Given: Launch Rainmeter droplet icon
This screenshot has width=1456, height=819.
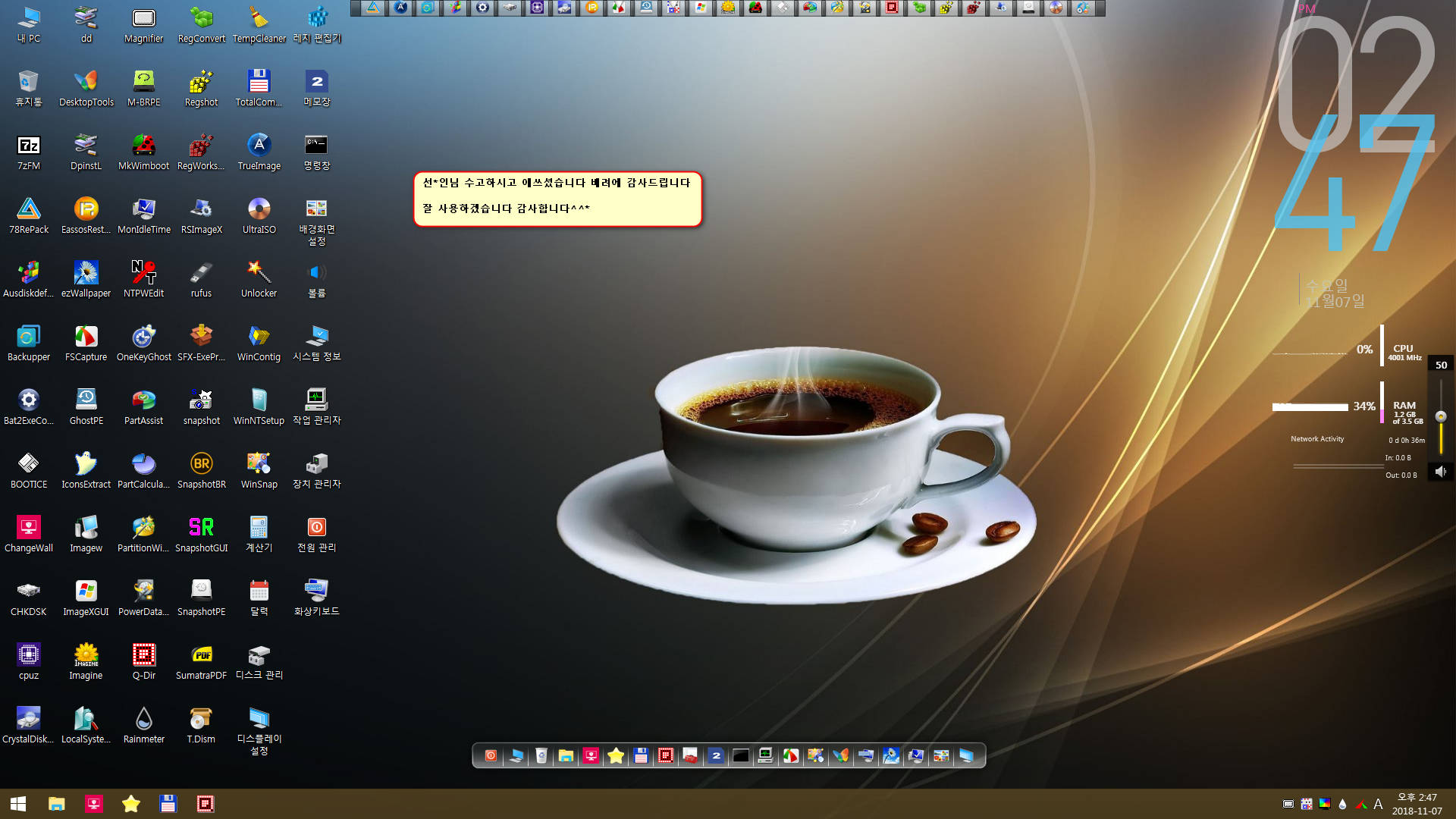Looking at the screenshot, I should 144,724.
